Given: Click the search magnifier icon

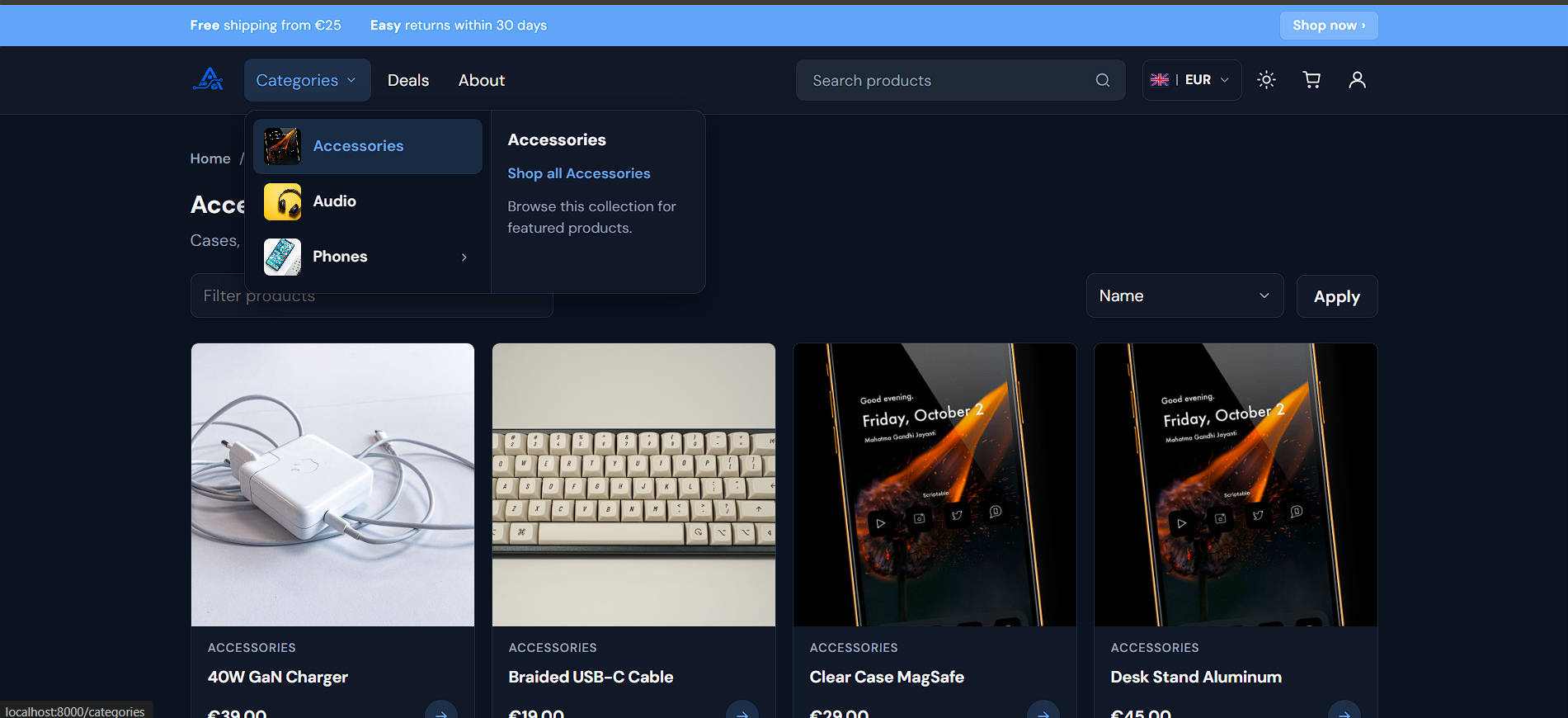Looking at the screenshot, I should [1102, 80].
